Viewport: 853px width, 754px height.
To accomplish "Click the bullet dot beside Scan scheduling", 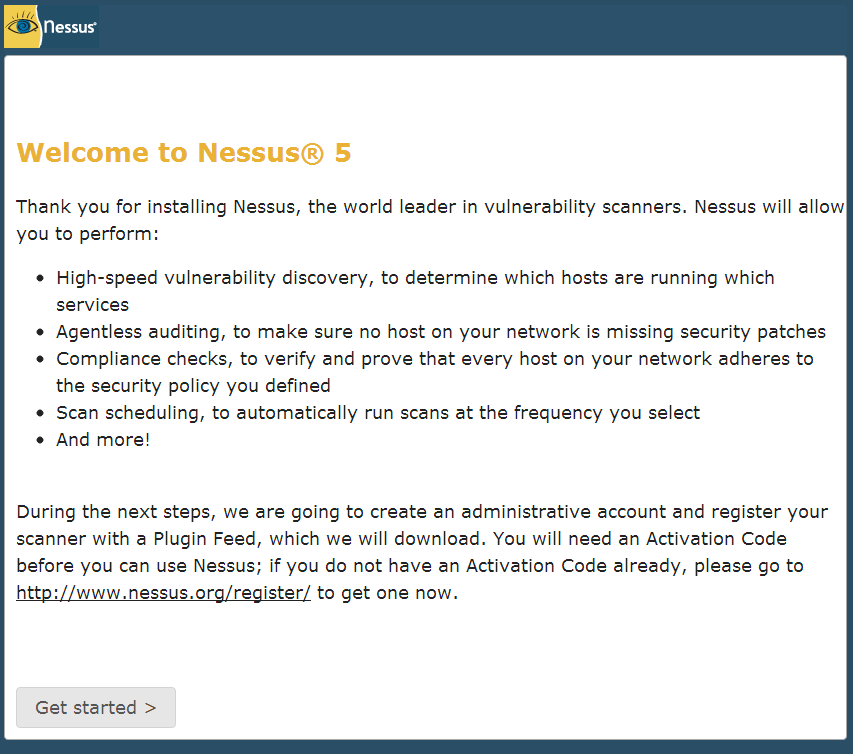I will 40,413.
